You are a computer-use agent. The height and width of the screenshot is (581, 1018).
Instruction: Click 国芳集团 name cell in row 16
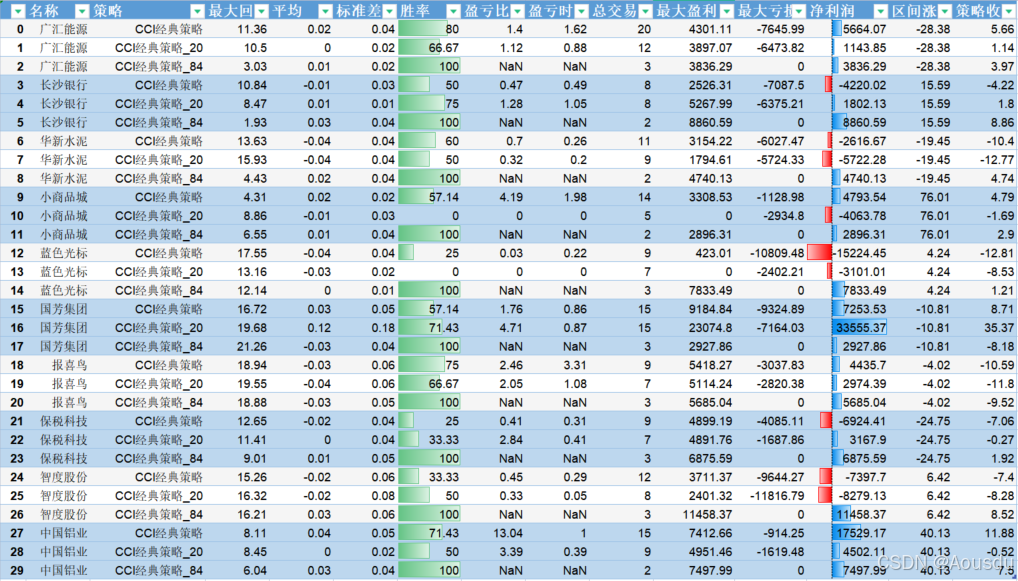tap(64, 328)
